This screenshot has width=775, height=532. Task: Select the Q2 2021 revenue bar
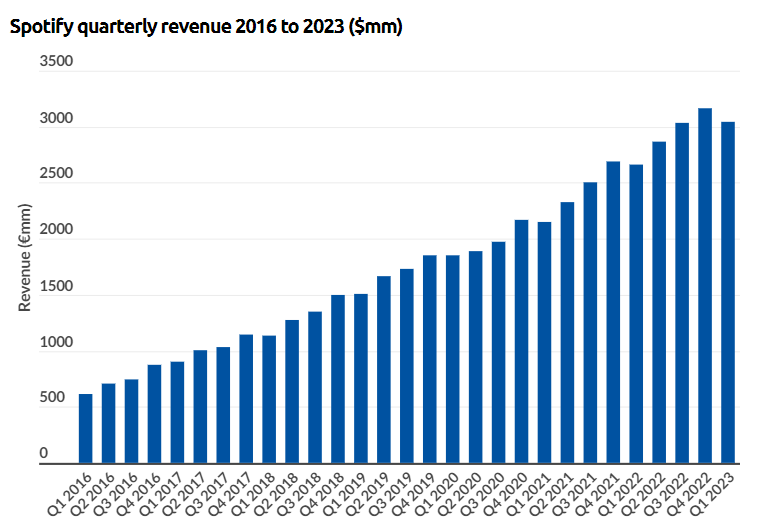point(567,333)
